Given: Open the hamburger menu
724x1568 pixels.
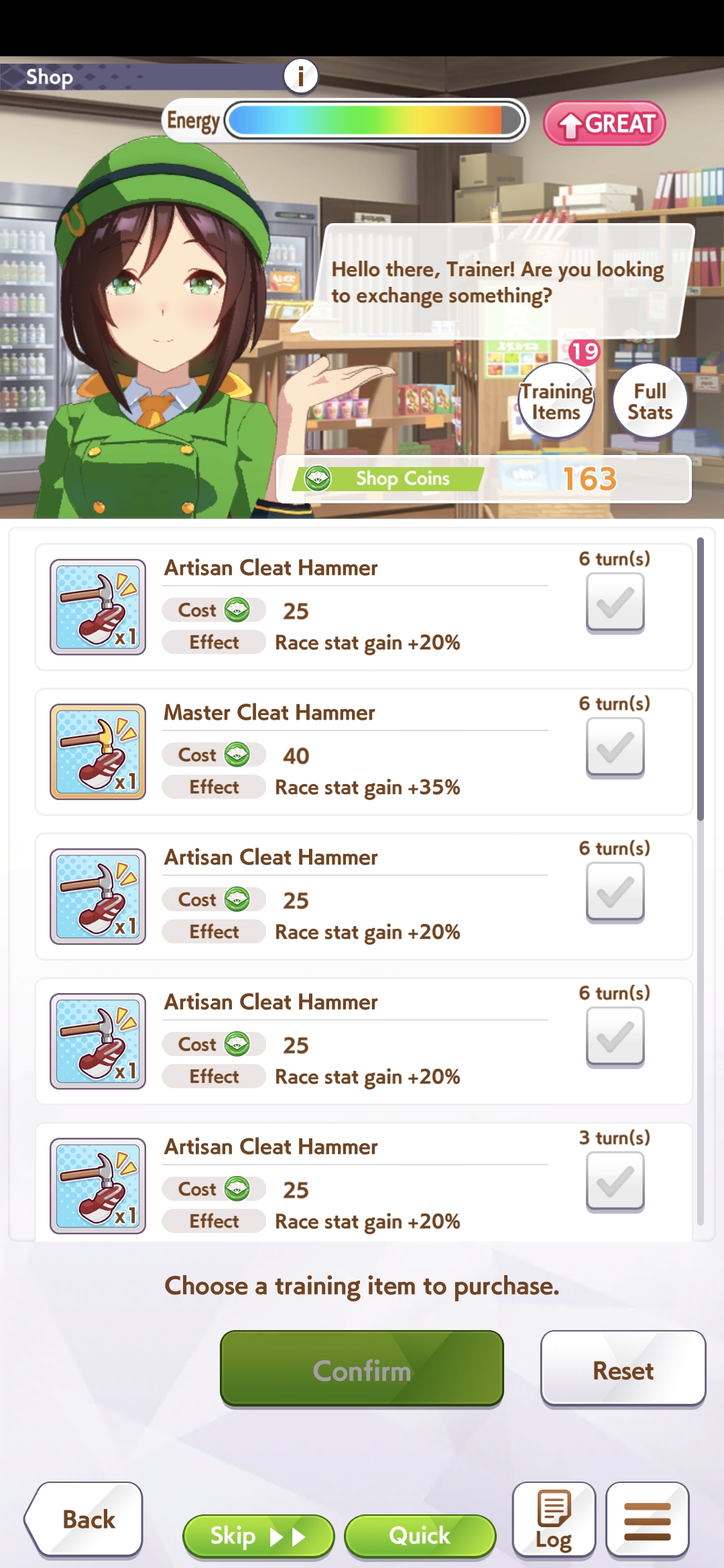Looking at the screenshot, I should [648, 1519].
